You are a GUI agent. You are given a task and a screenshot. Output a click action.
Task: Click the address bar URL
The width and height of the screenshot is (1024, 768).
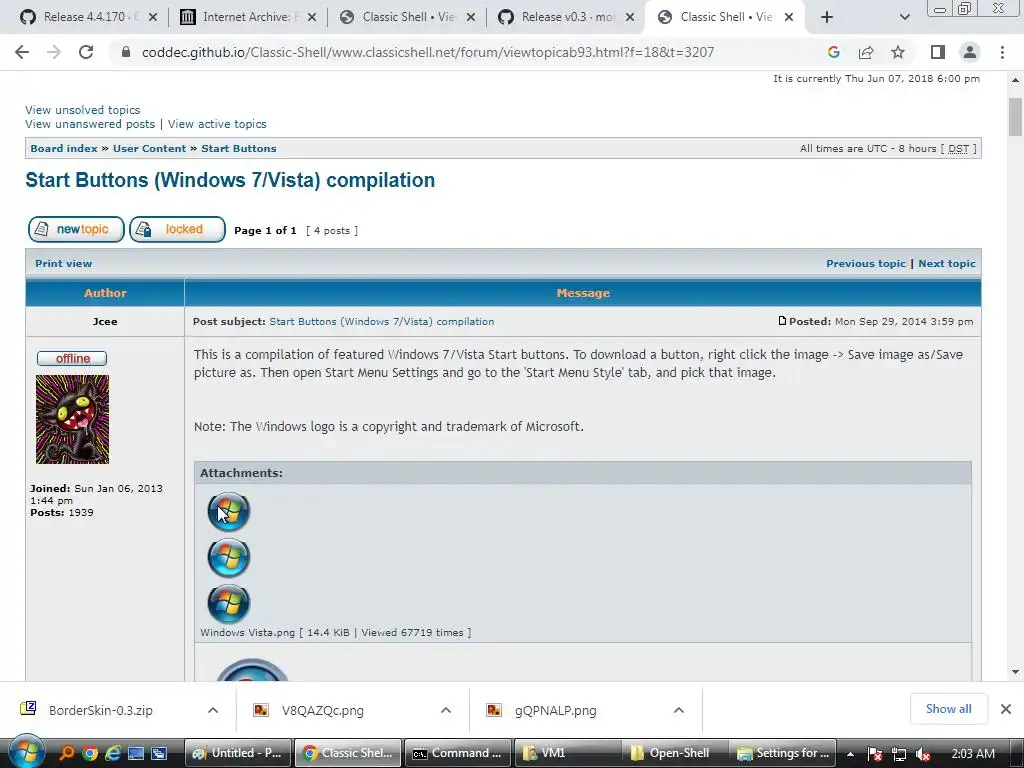click(x=428, y=52)
